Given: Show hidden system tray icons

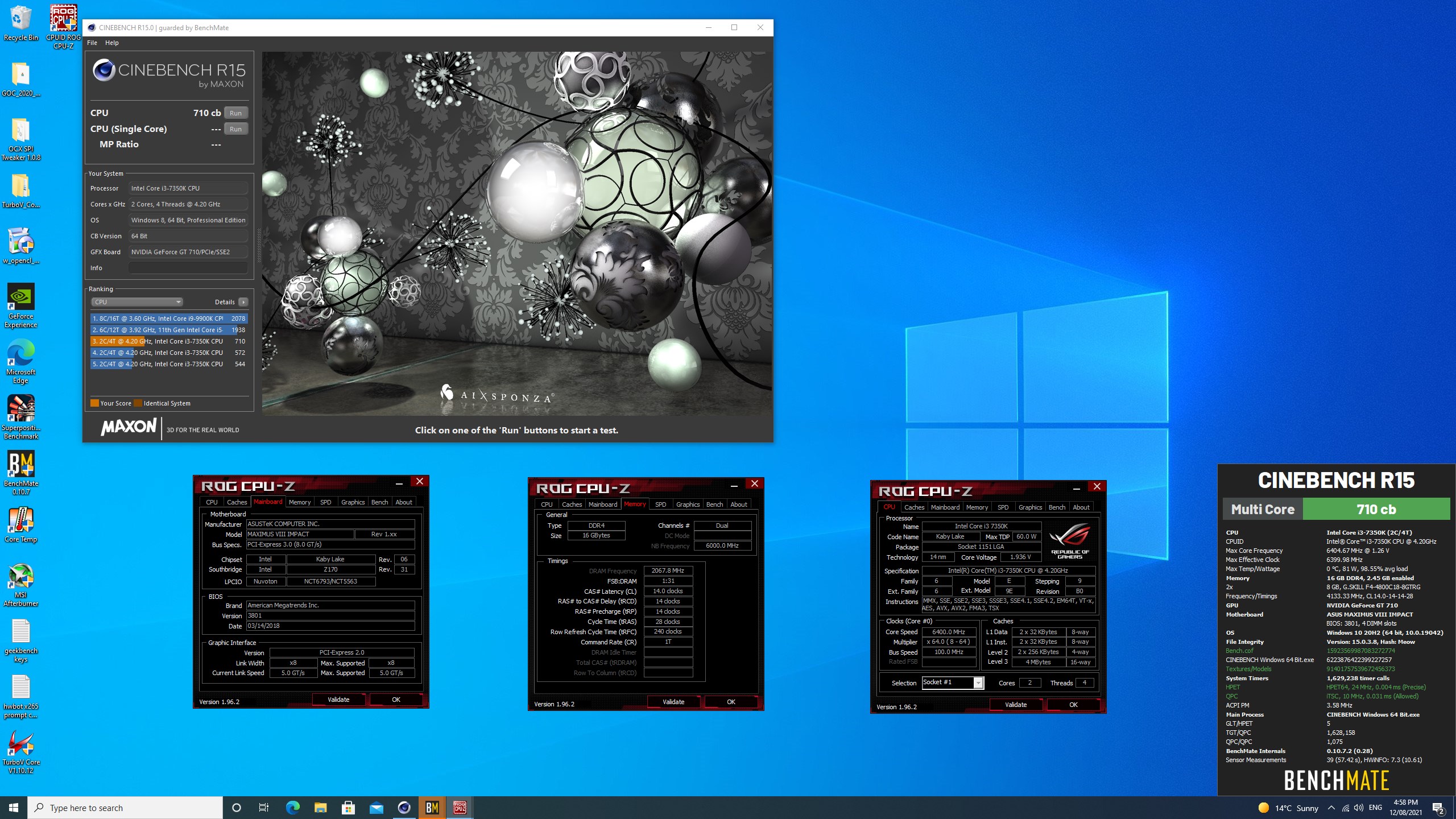Looking at the screenshot, I should 1331,808.
